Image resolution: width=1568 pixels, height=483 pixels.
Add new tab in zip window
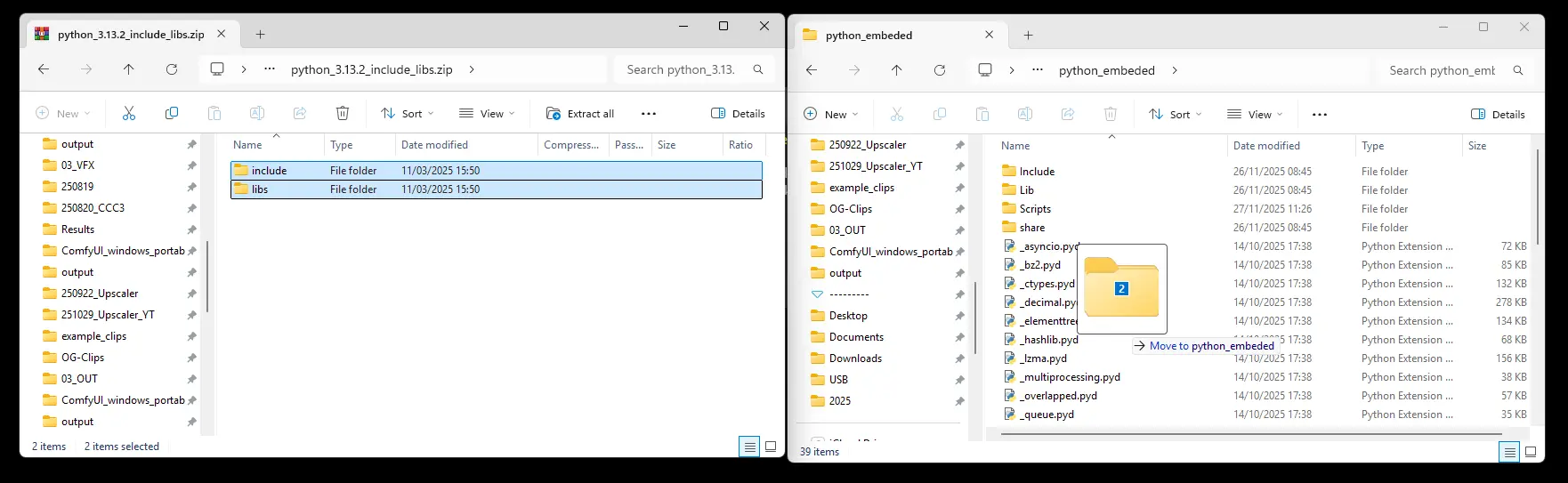pos(260,35)
